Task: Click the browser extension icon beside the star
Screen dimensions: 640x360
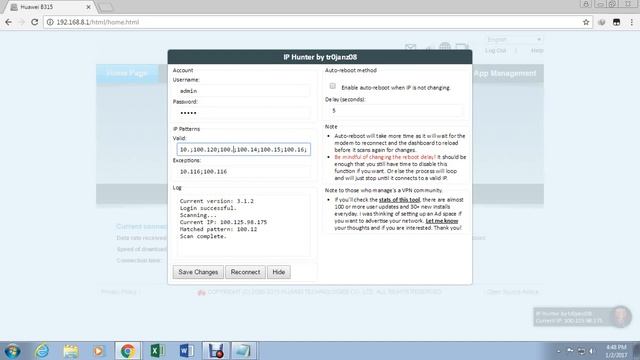Action: (602, 22)
